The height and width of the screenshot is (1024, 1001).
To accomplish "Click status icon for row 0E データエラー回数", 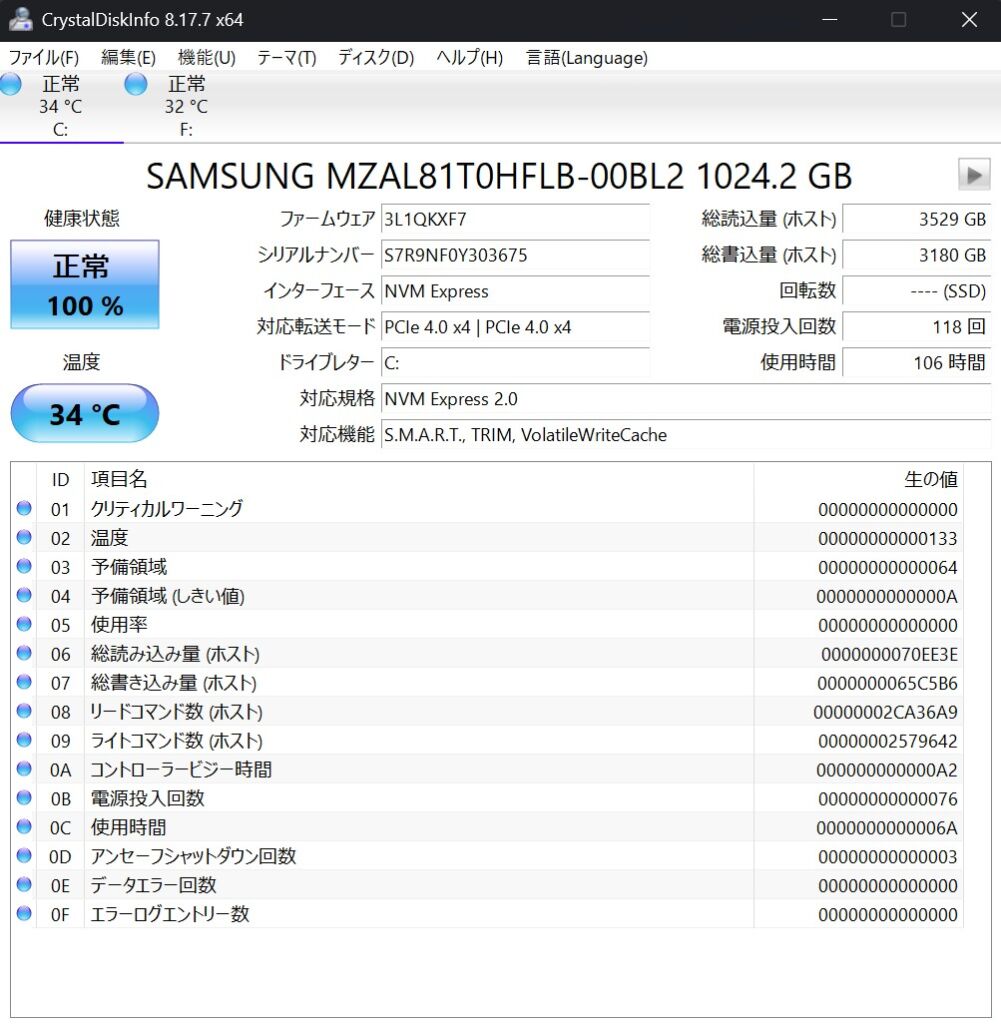I will 24,884.
